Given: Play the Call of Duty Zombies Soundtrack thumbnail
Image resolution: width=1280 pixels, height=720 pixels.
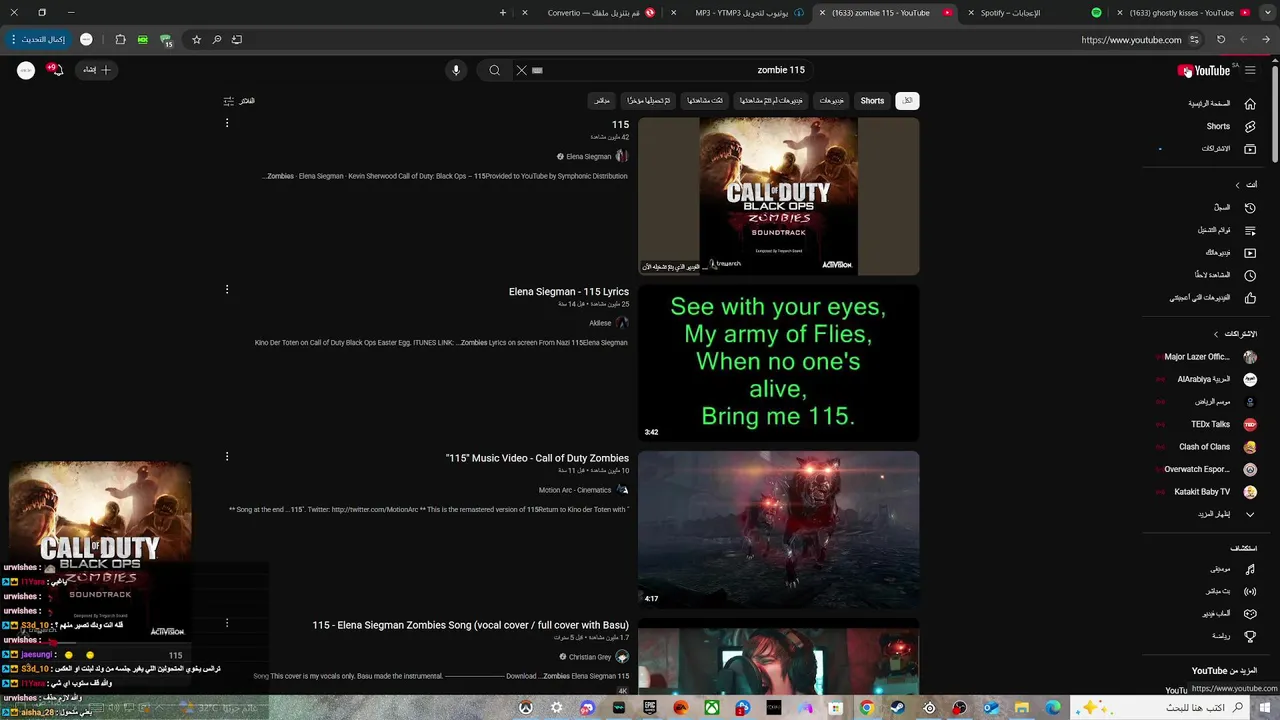Looking at the screenshot, I should point(778,196).
